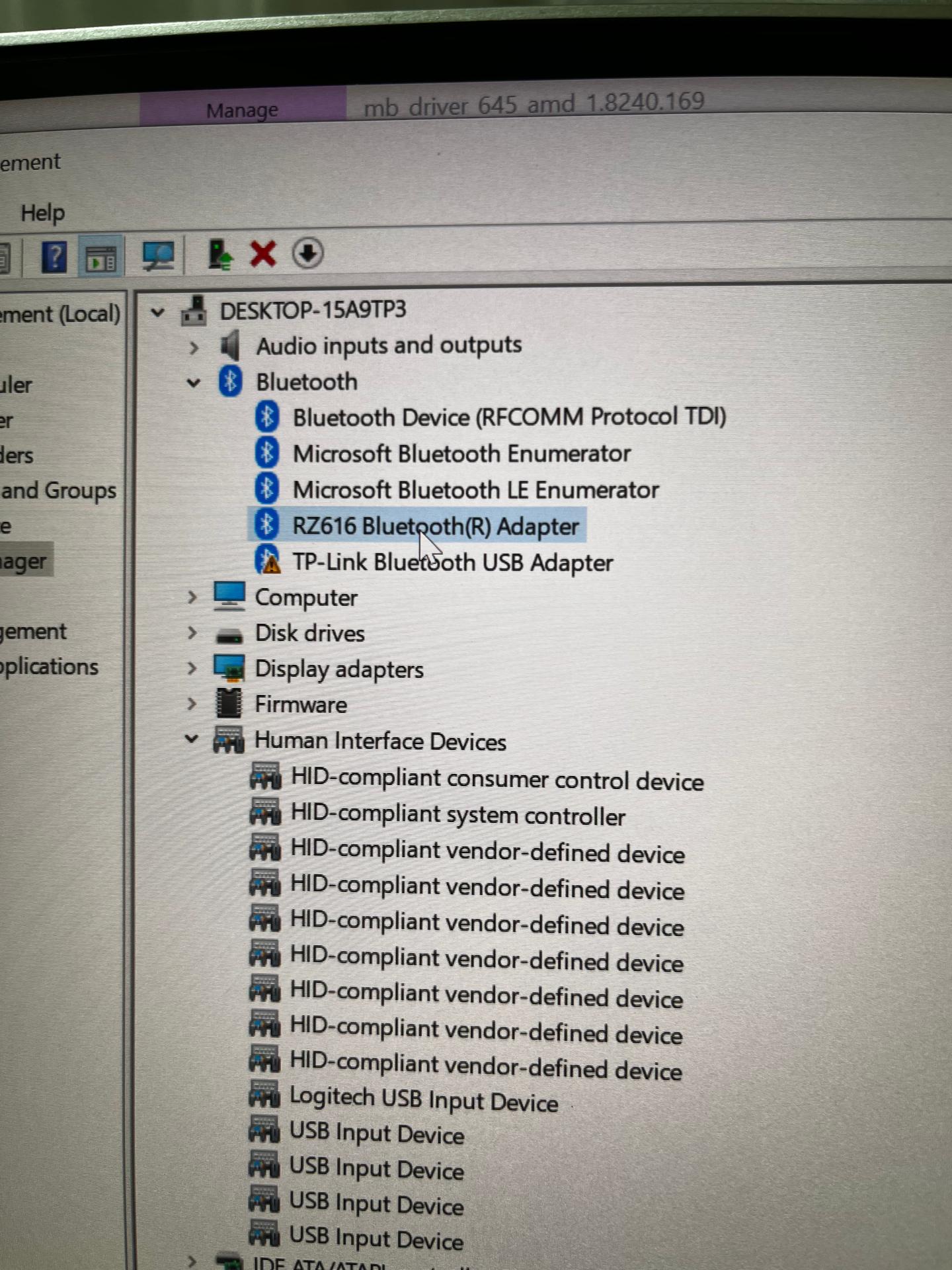Image resolution: width=952 pixels, height=1270 pixels.
Task: Click the icon of HID-compliant system controller
Action: 266,812
